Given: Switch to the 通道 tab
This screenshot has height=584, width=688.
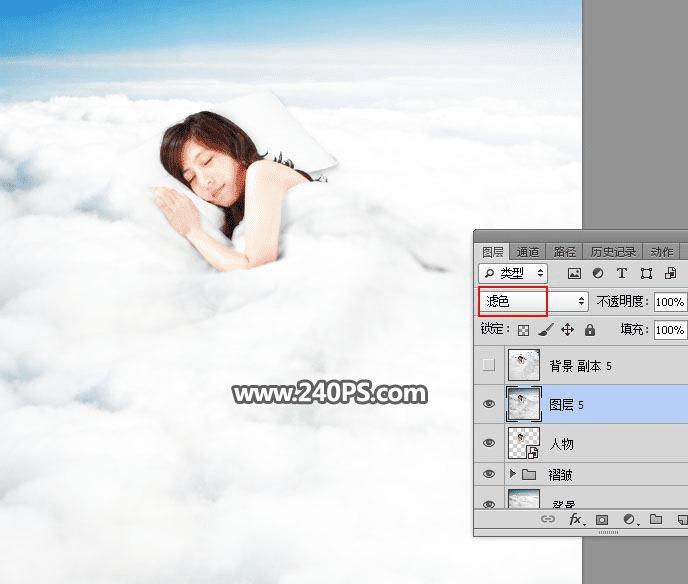Looking at the screenshot, I should [527, 251].
